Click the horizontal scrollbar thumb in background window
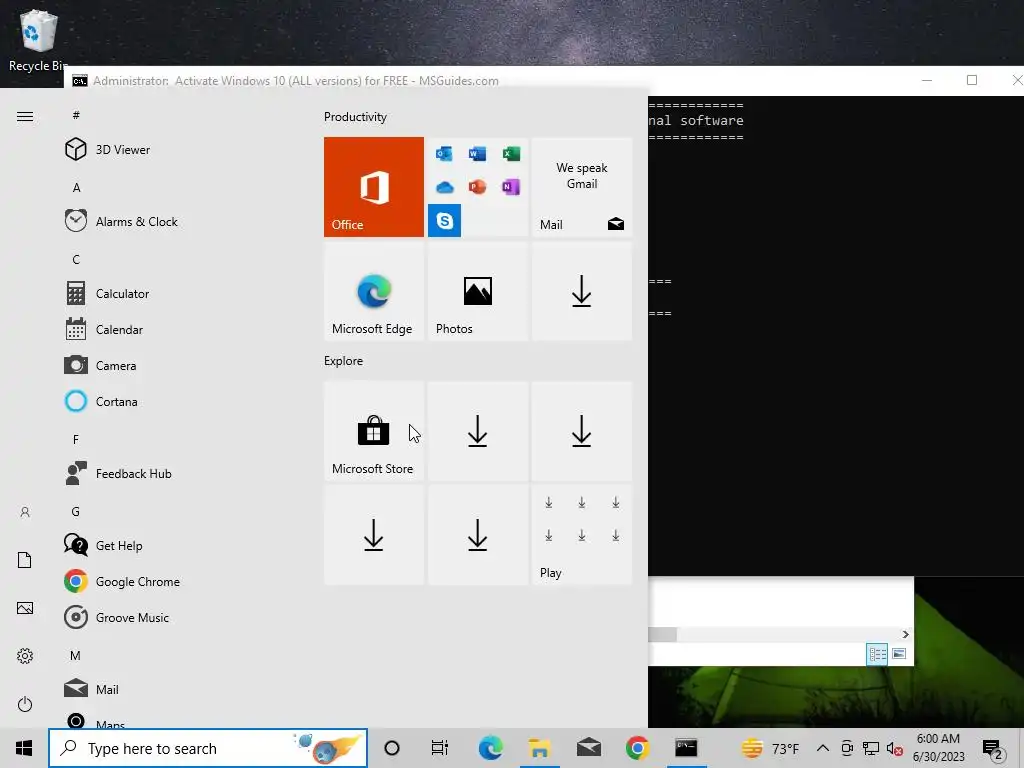Screen dimensions: 1024x768 (x=662, y=634)
